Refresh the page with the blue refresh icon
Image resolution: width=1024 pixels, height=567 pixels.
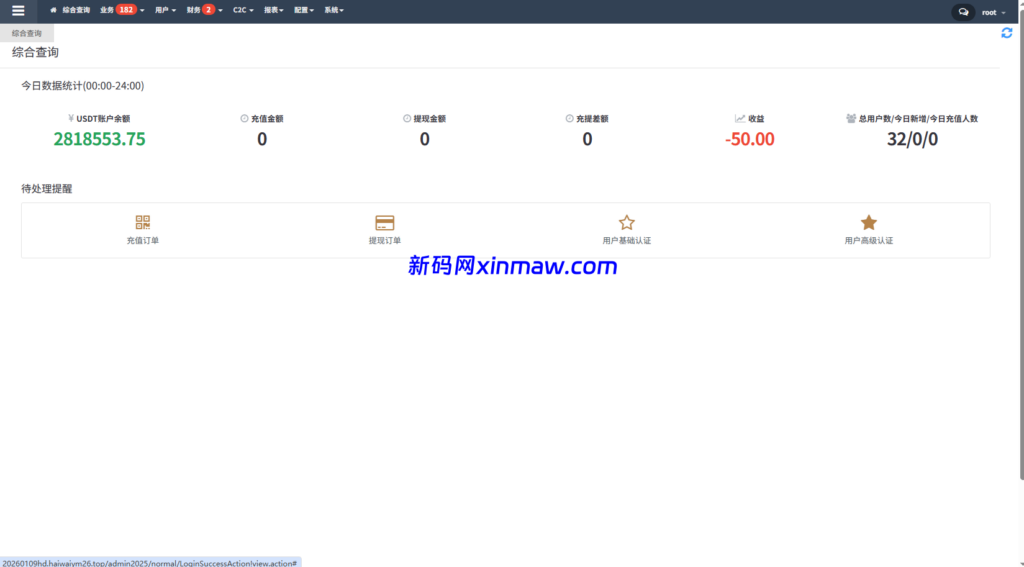(x=1006, y=33)
